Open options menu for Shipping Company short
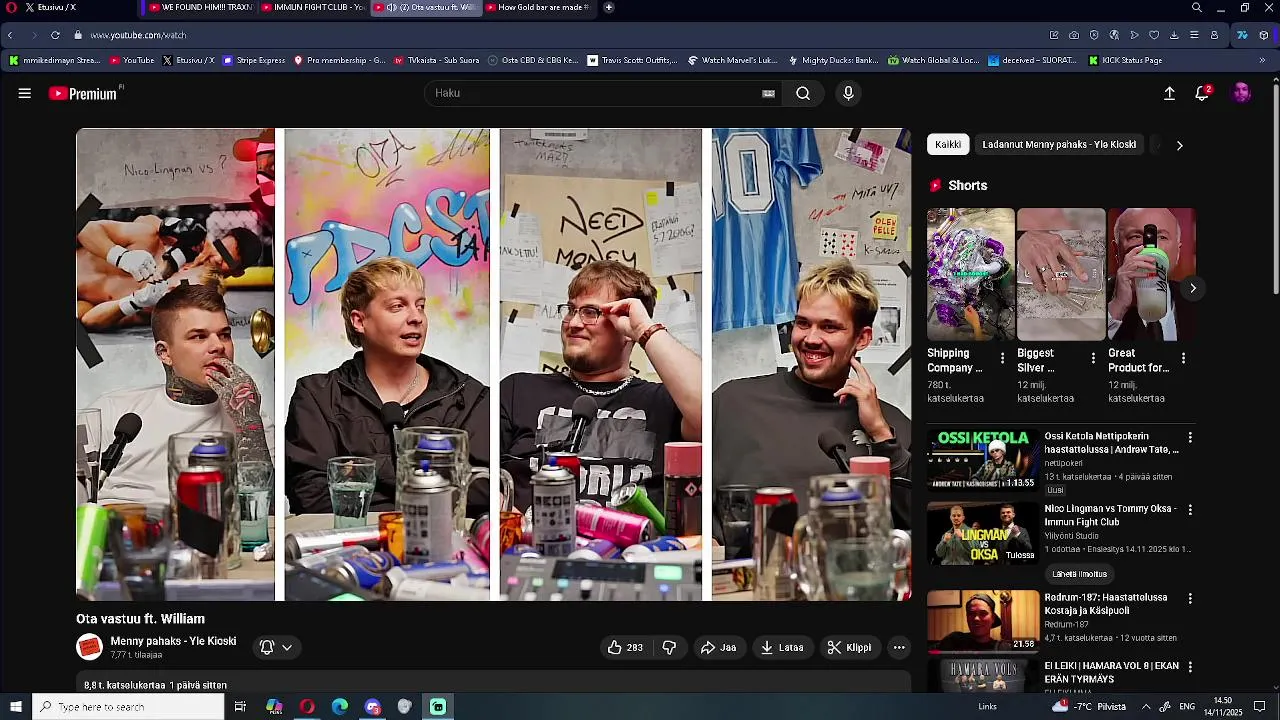This screenshot has height=720, width=1280. click(x=1002, y=358)
